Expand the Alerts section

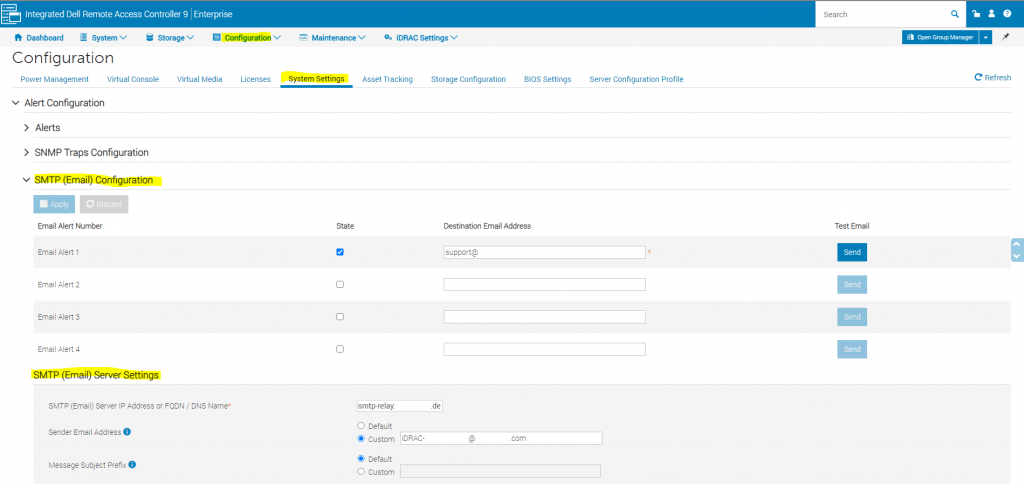point(27,128)
